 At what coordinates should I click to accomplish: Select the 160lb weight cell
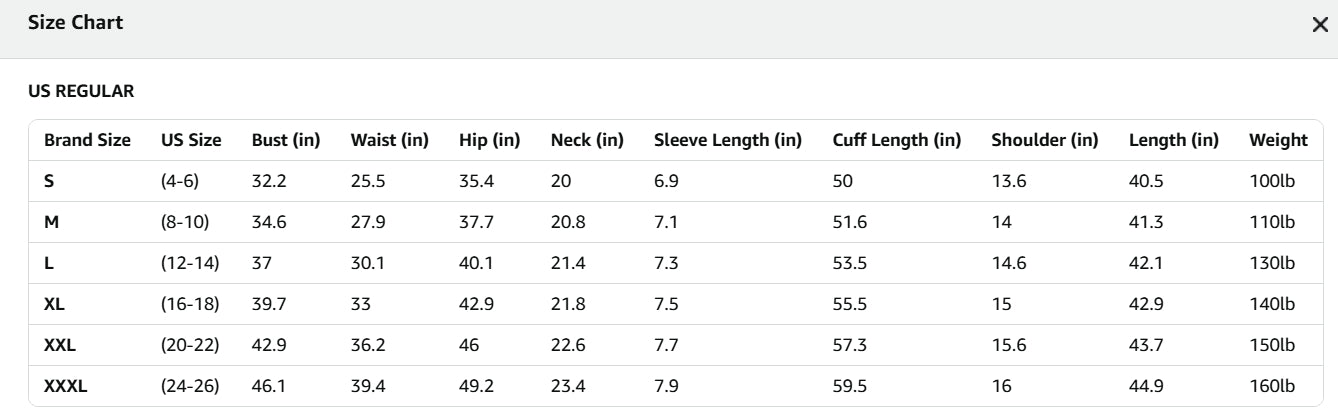coord(1272,386)
